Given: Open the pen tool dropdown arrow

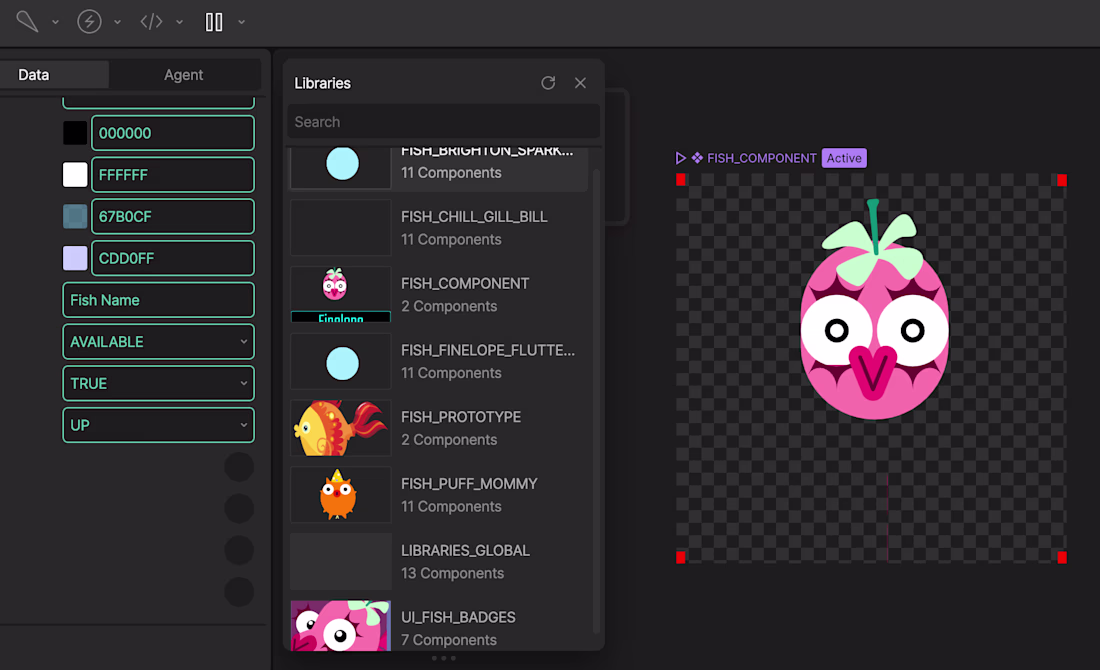Looking at the screenshot, I should click(x=55, y=22).
